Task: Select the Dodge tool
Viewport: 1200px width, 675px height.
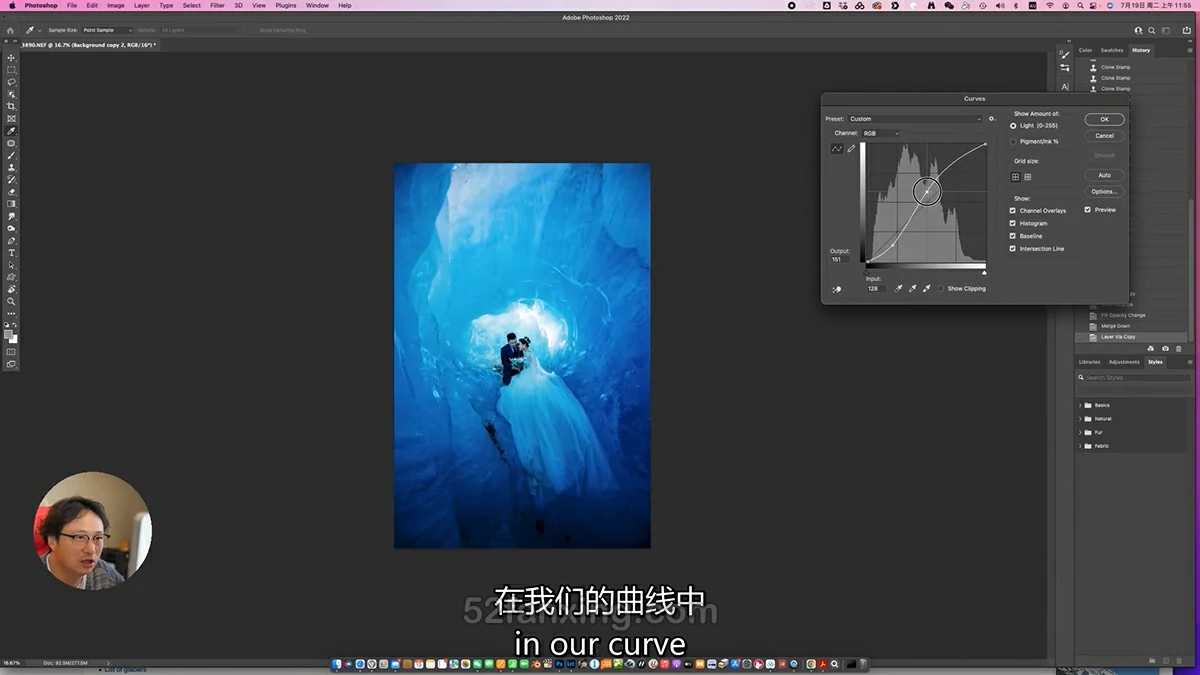Action: 12,228
